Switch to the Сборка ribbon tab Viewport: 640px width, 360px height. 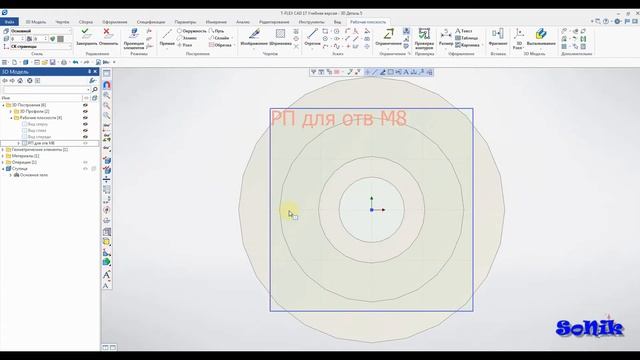click(x=86, y=22)
